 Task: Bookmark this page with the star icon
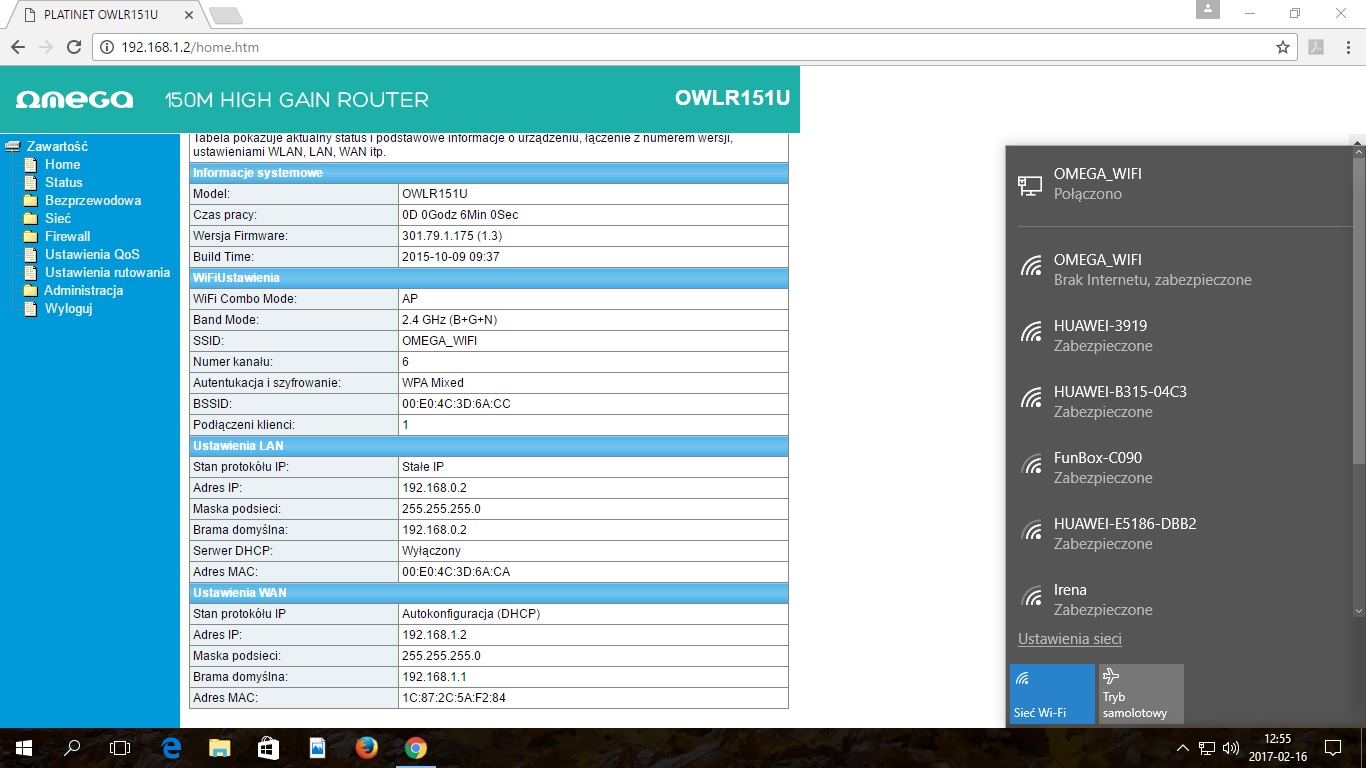1283,47
